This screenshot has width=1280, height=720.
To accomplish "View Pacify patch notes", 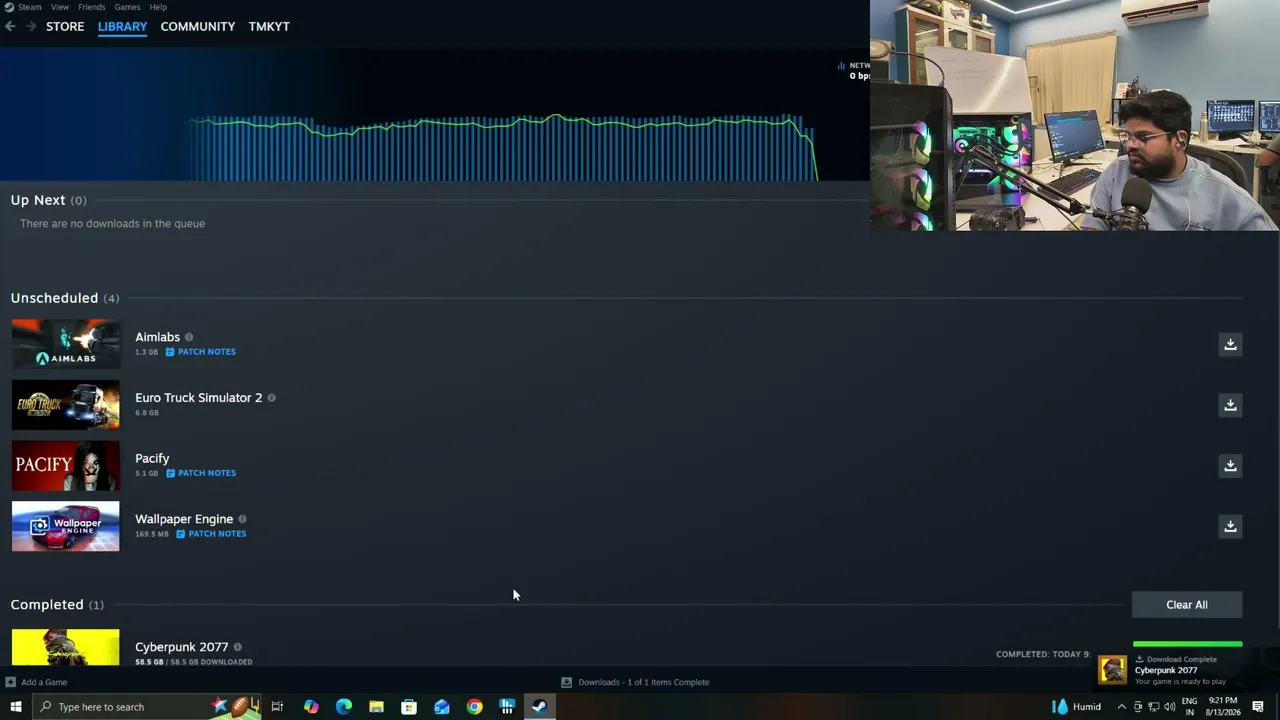I will click(x=201, y=473).
